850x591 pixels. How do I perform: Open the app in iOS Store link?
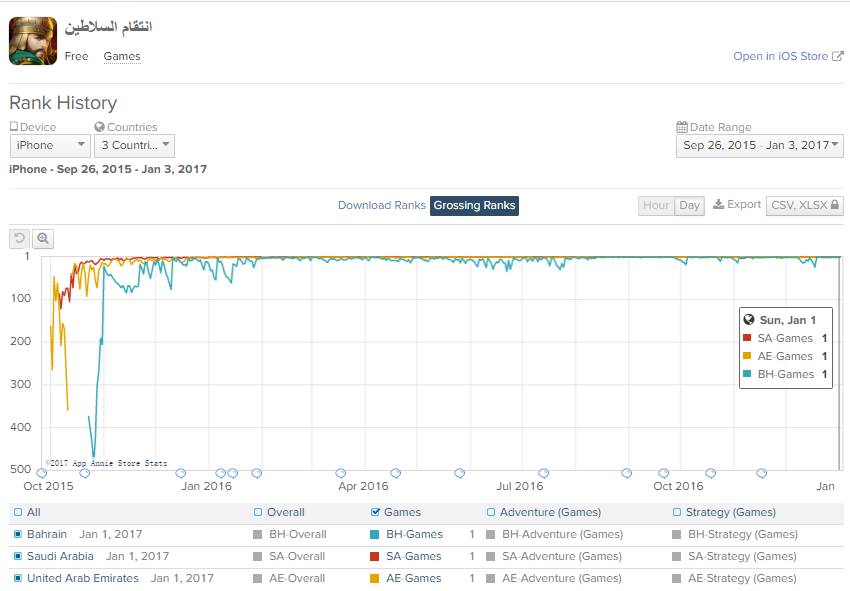pyautogui.click(x=787, y=57)
